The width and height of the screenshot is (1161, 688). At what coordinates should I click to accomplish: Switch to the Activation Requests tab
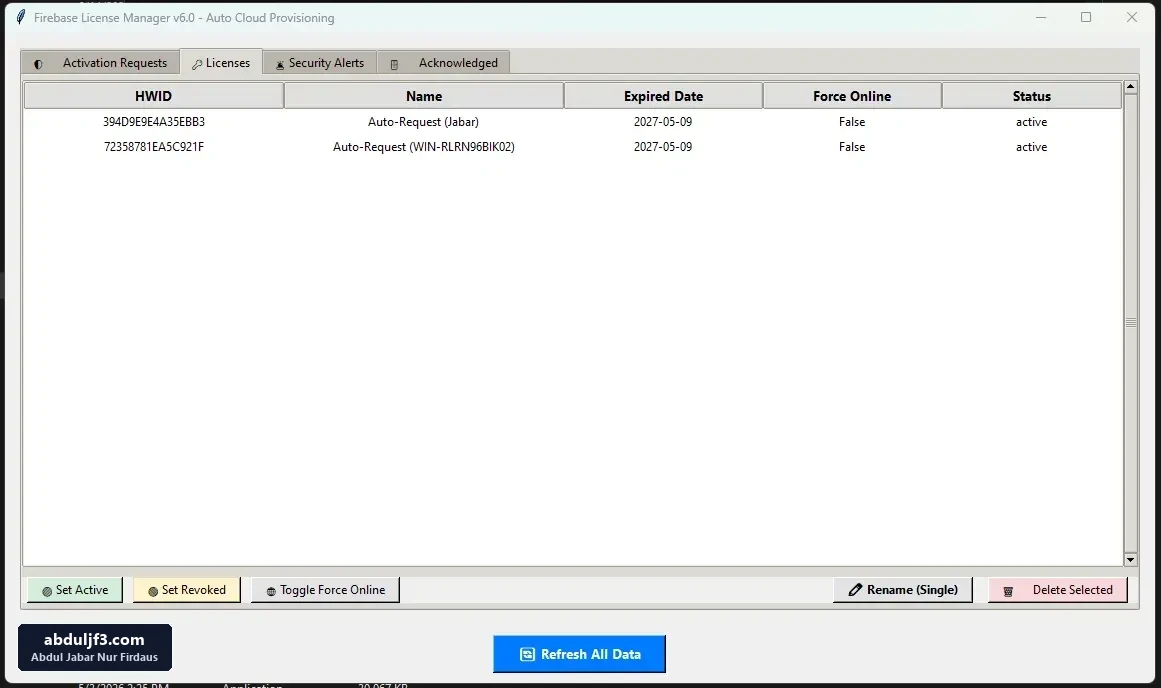(x=100, y=63)
